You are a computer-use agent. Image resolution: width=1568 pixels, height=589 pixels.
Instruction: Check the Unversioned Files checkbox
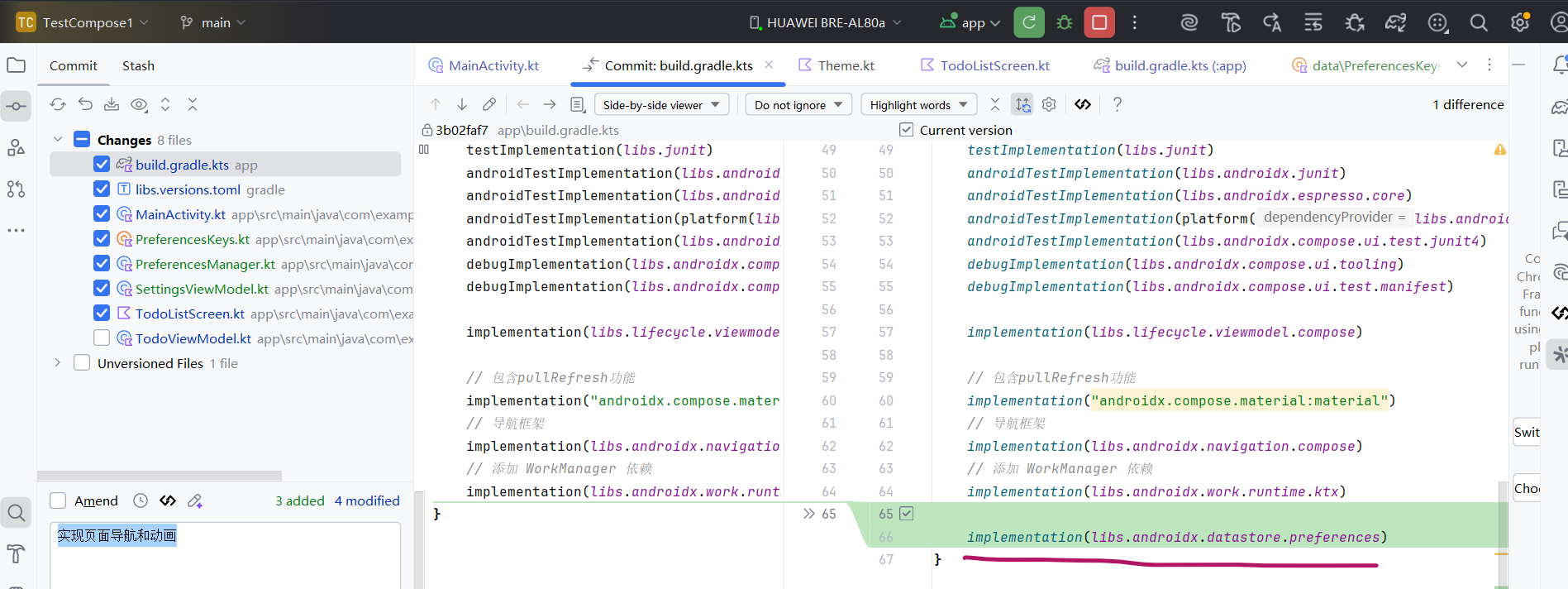click(x=82, y=363)
